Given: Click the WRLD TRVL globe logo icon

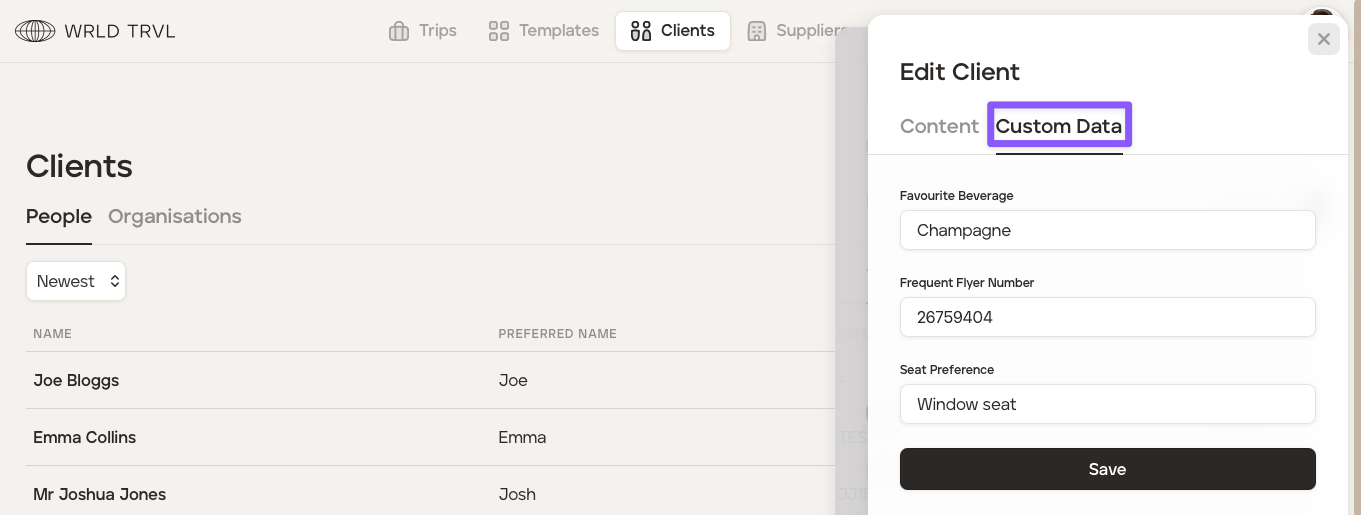Looking at the screenshot, I should tap(35, 31).
